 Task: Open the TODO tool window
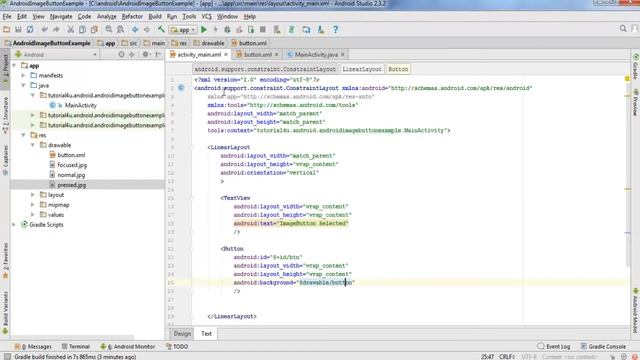[177, 347]
